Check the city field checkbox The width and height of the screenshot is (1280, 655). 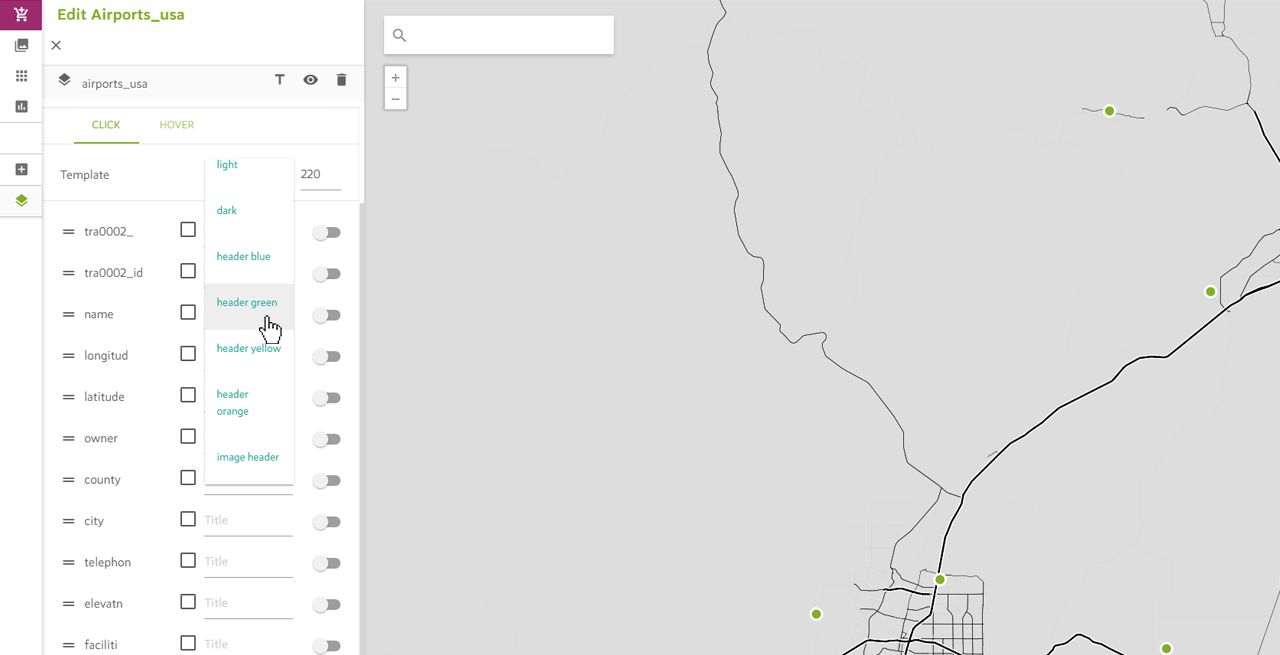coord(188,519)
